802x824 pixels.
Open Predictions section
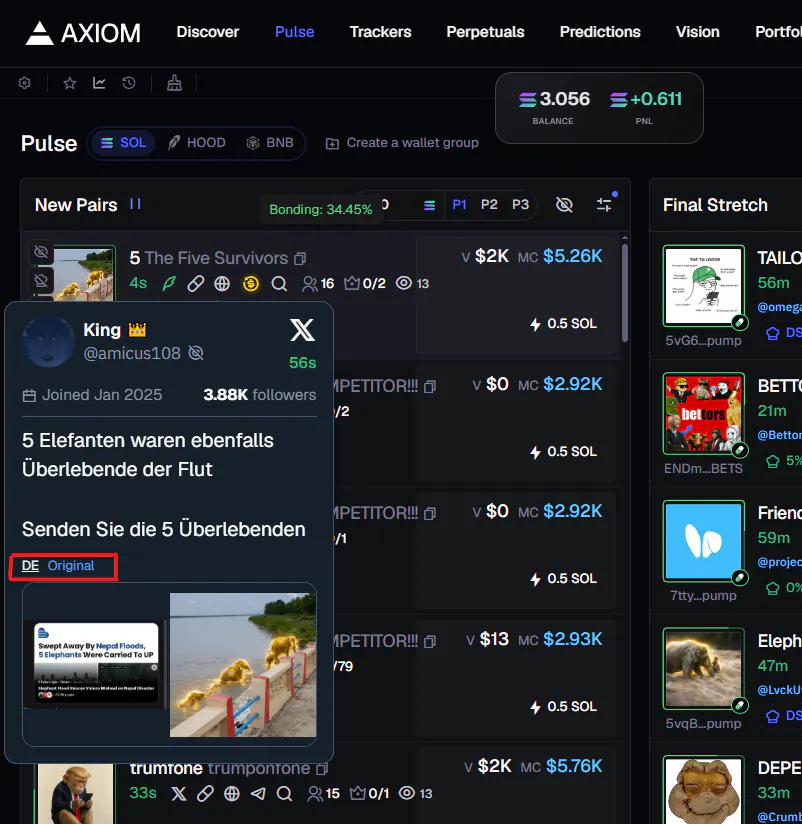point(600,32)
